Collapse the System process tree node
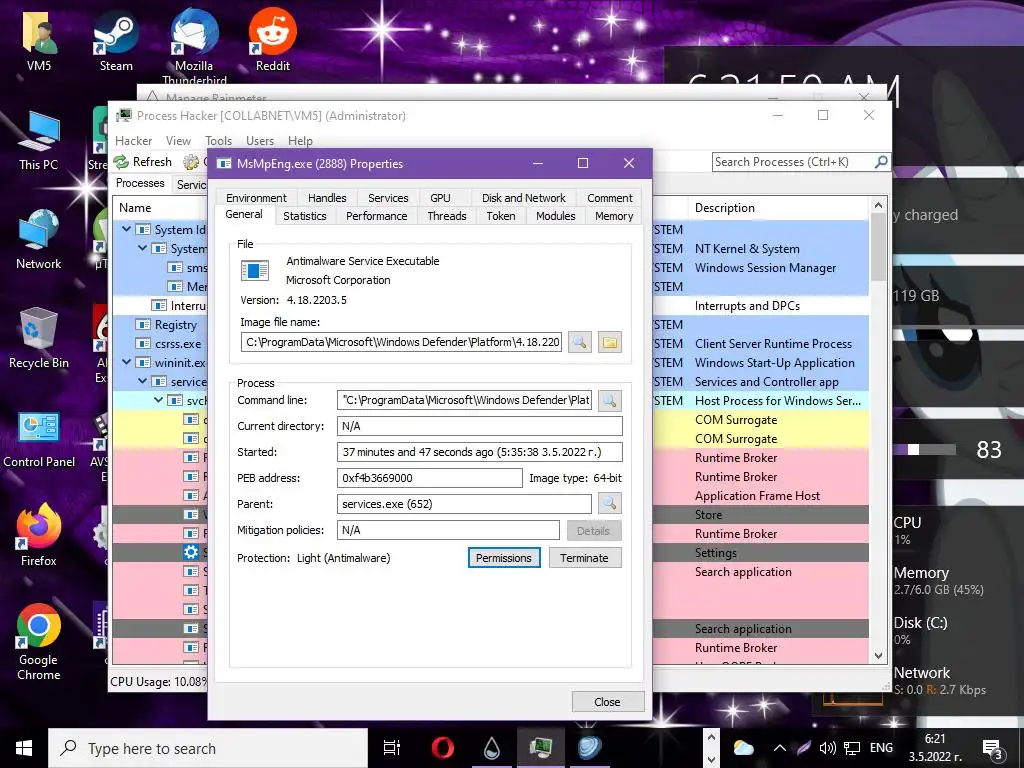 tap(142, 248)
